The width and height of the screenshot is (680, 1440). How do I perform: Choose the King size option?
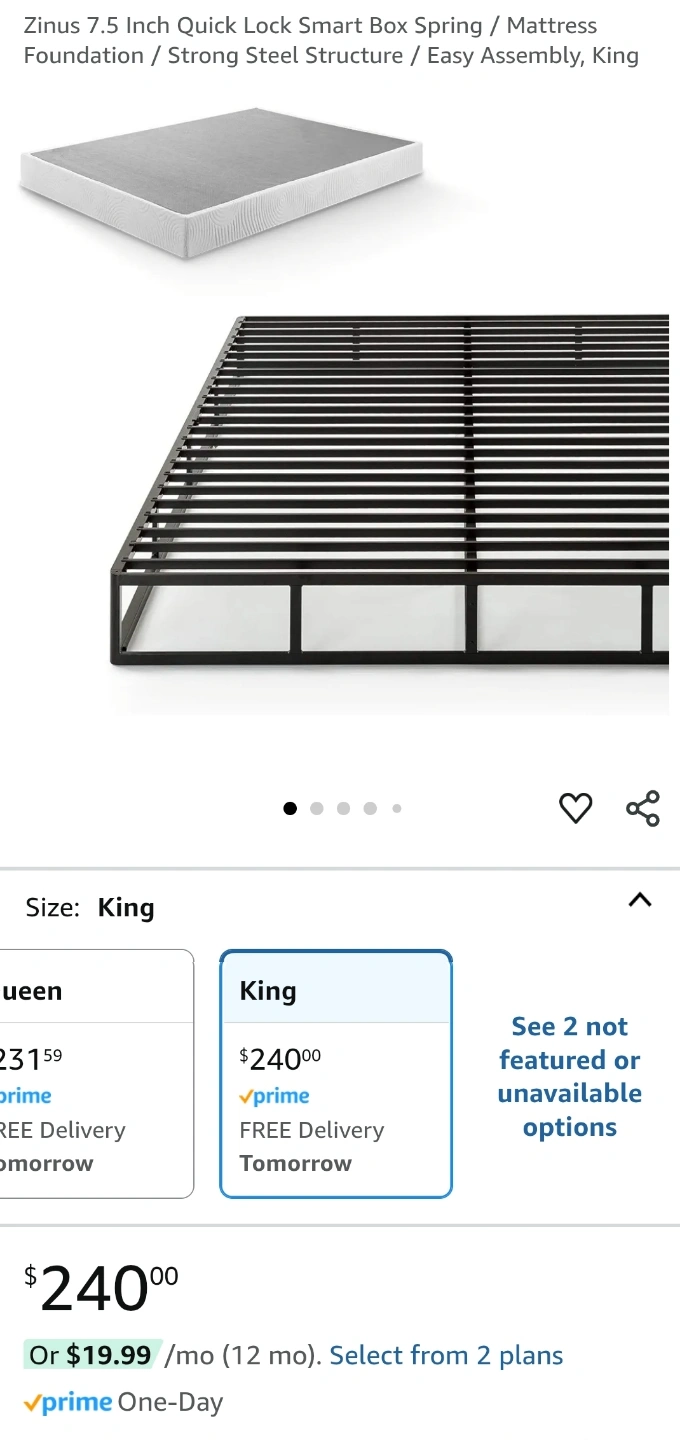[x=335, y=1073]
